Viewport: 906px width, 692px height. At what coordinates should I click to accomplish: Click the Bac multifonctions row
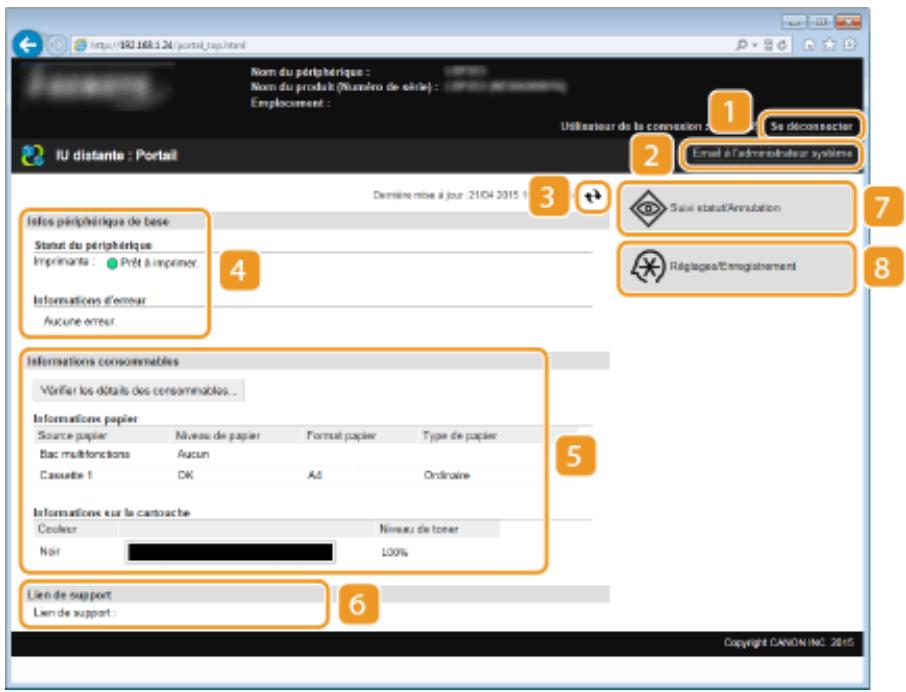(x=289, y=454)
